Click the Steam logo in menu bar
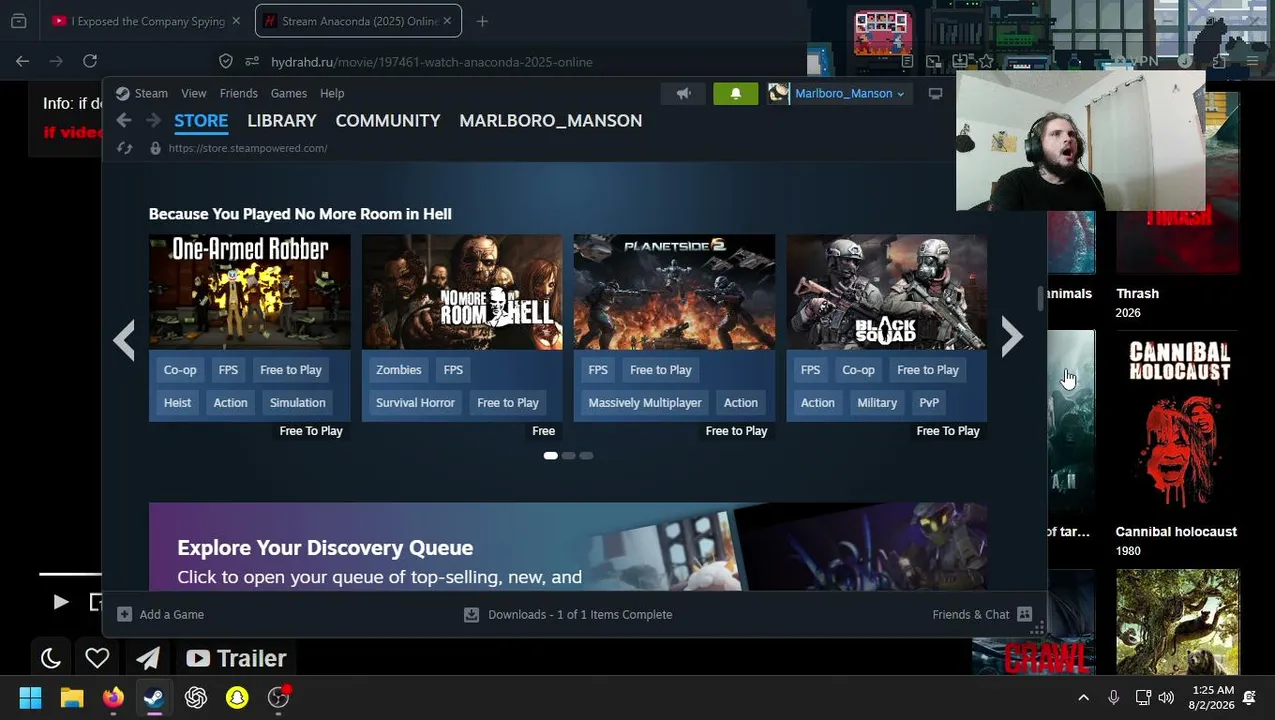1275x720 pixels. point(122,93)
